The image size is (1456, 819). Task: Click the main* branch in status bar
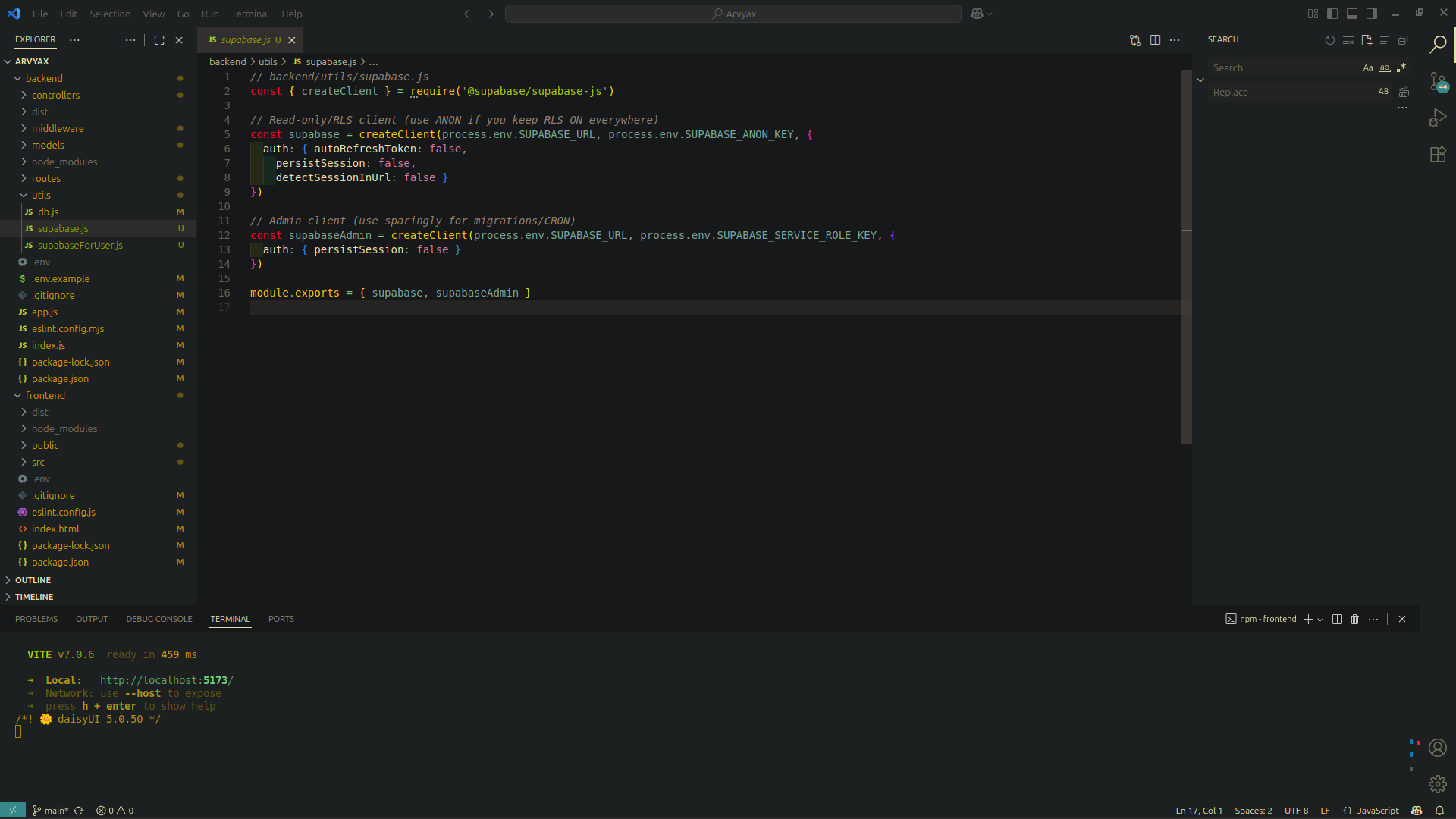pyautogui.click(x=51, y=811)
